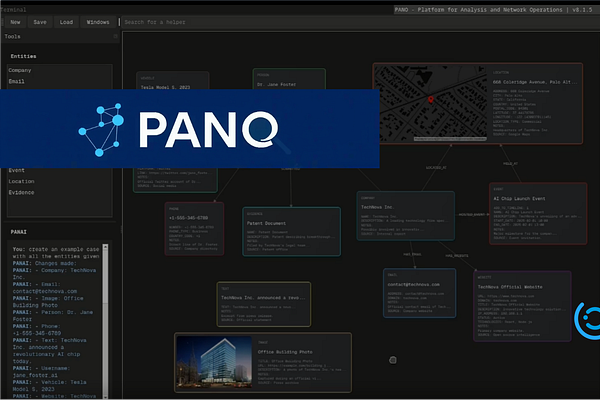Select the Patent Document evidence node
Screen dimensions: 600x400
(292, 232)
